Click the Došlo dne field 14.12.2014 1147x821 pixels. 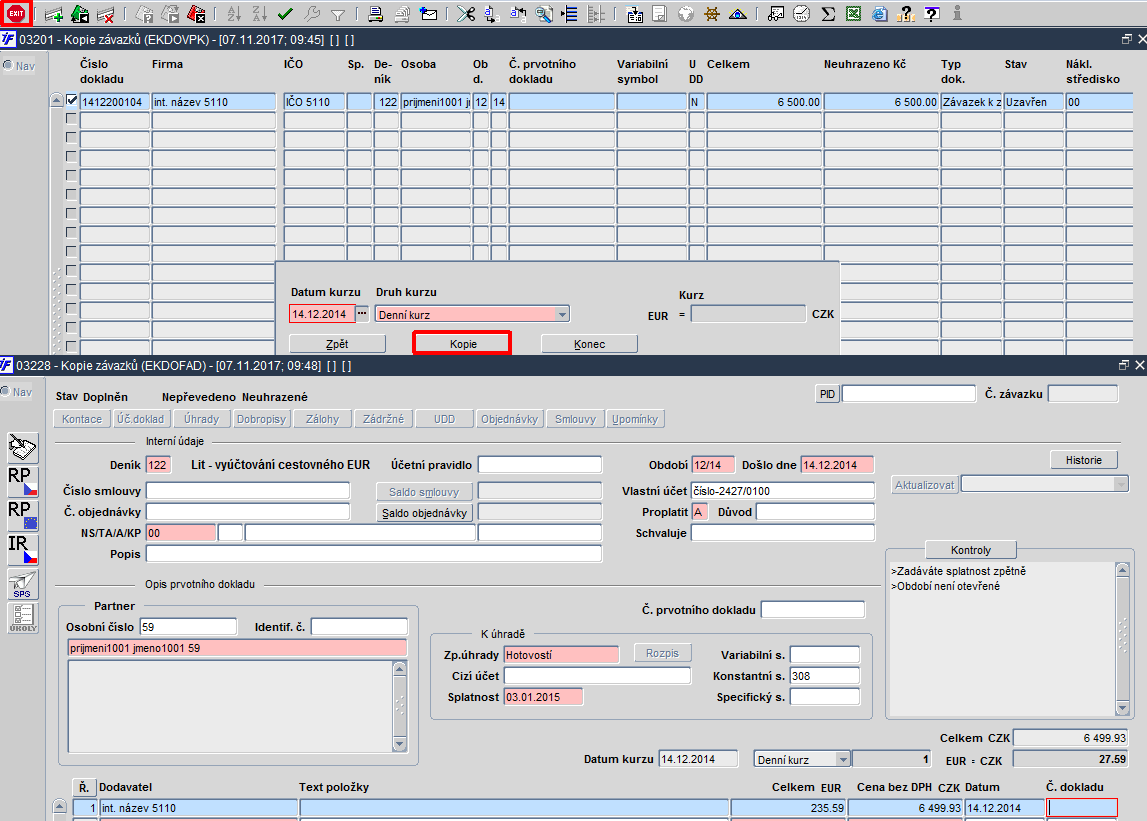[x=838, y=465]
